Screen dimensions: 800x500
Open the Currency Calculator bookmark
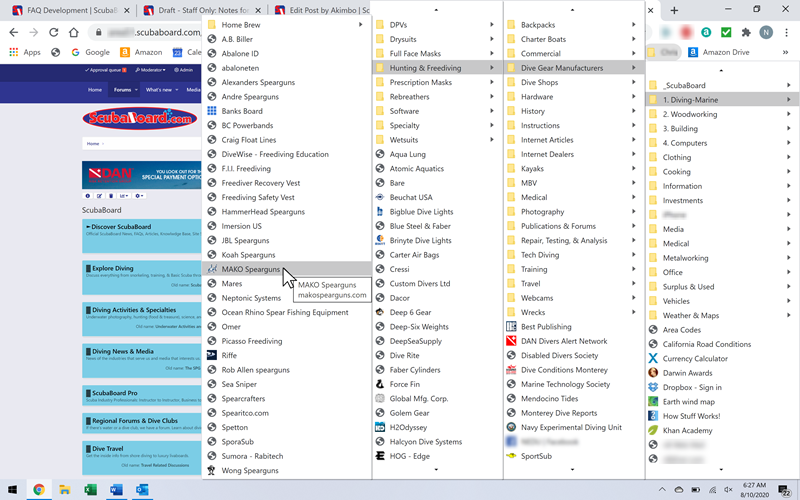pyautogui.click(x=721, y=358)
